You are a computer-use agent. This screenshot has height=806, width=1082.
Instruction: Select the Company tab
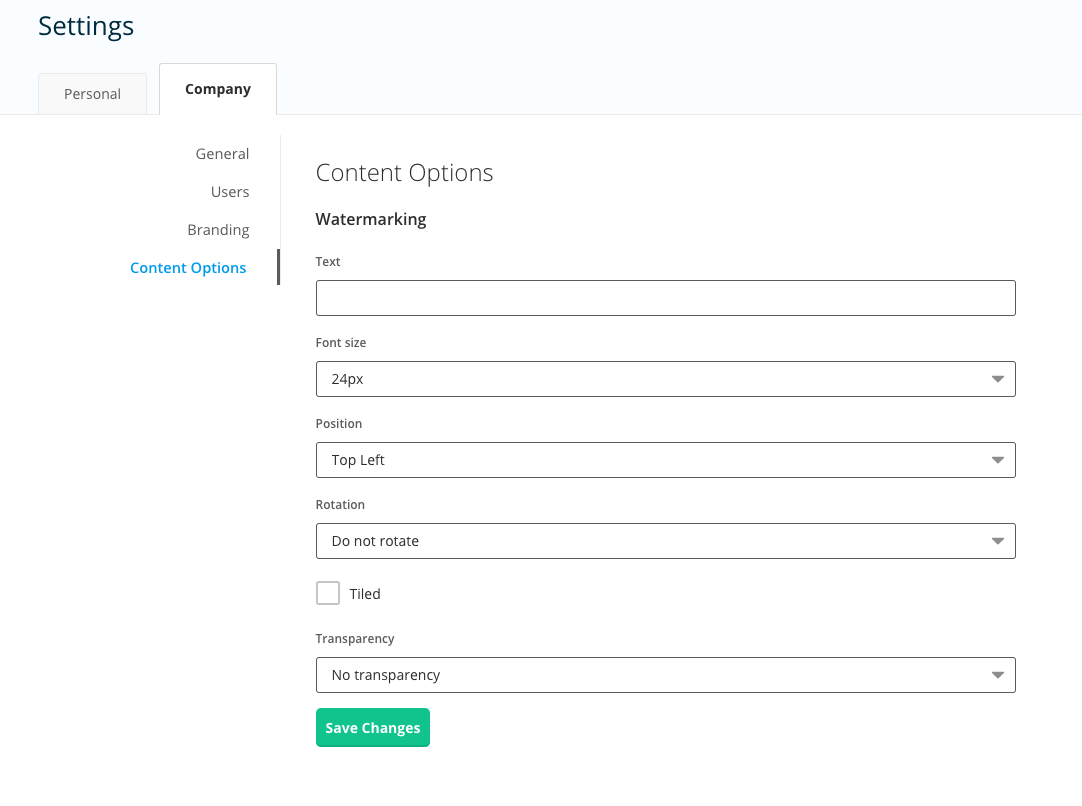coord(218,89)
